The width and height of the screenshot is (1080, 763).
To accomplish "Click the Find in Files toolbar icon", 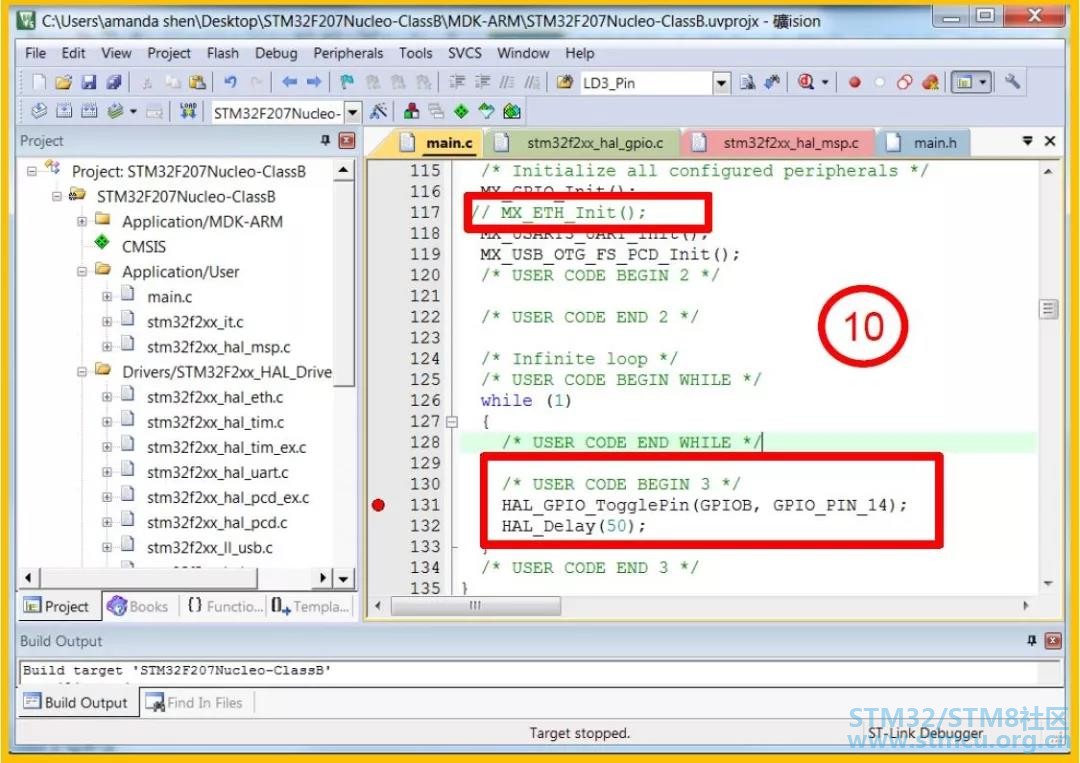I will coord(747,83).
